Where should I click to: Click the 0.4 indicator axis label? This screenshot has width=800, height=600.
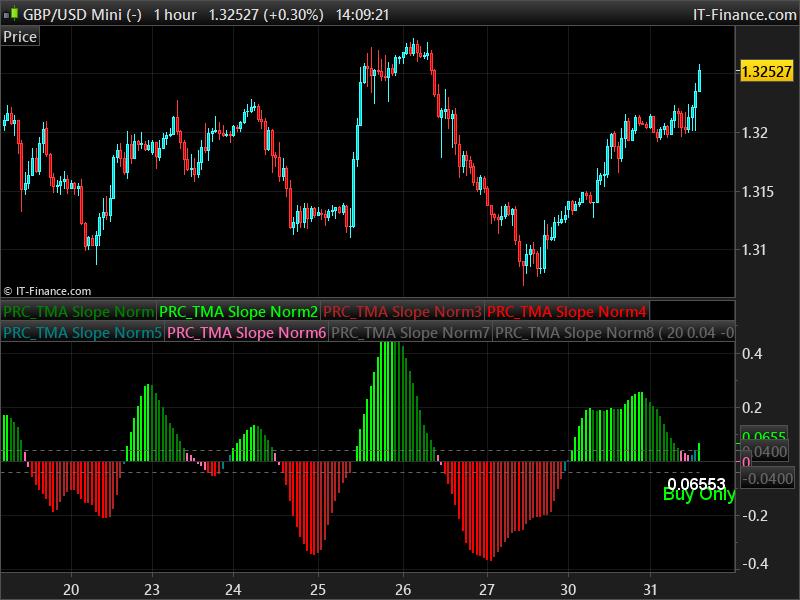(752, 354)
